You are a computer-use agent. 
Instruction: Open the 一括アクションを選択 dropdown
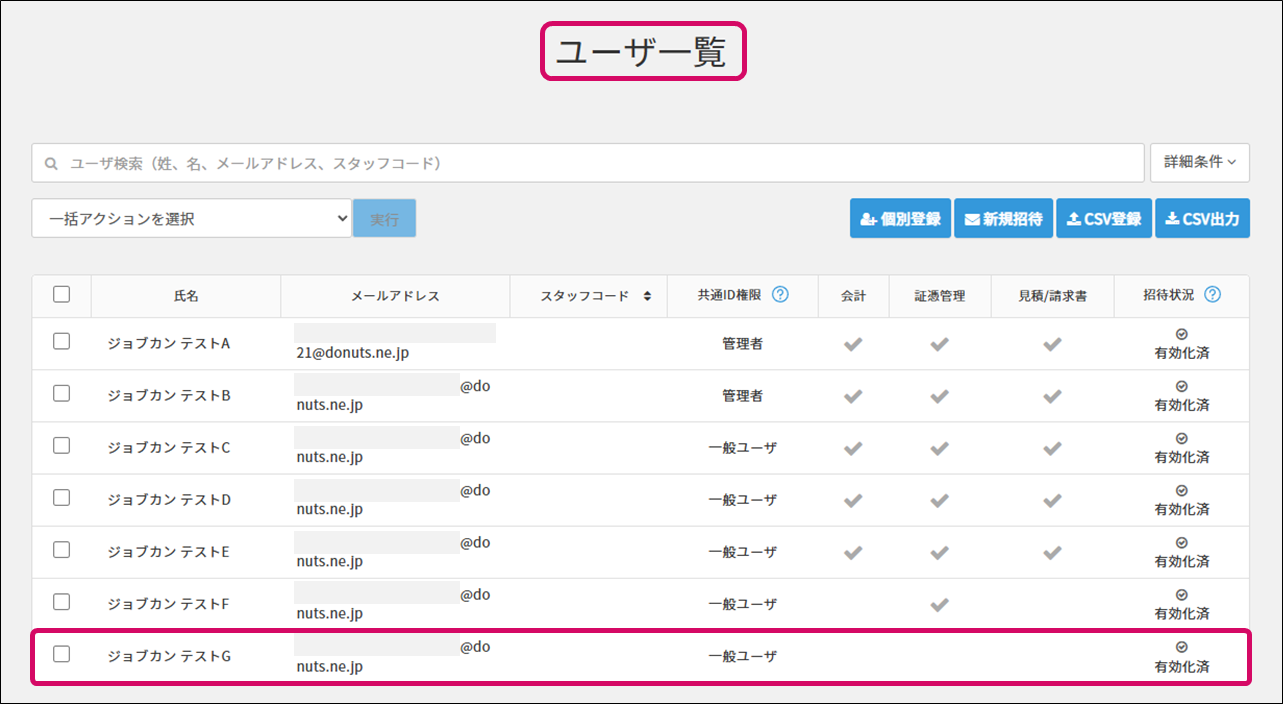coord(191,218)
